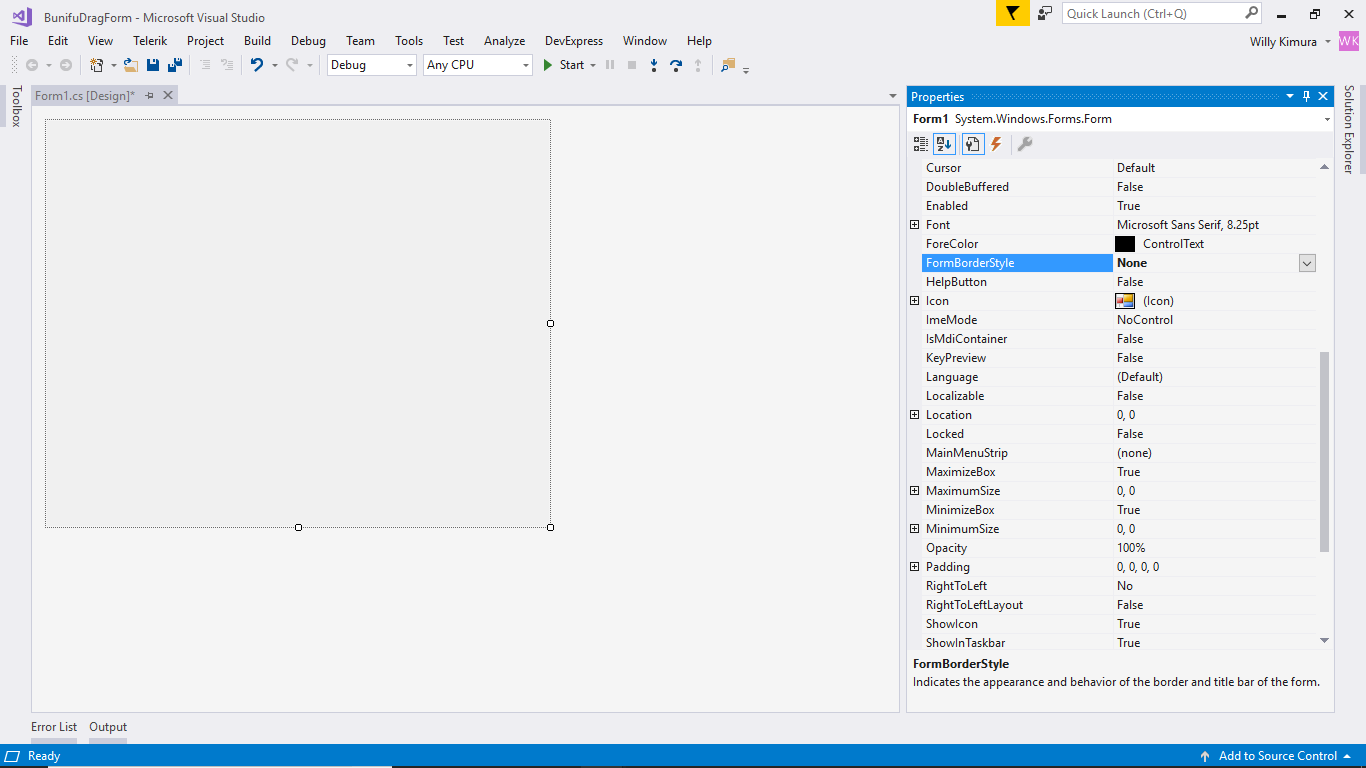
Task: Sort properties alphabetically in Properties panel
Action: [944, 143]
